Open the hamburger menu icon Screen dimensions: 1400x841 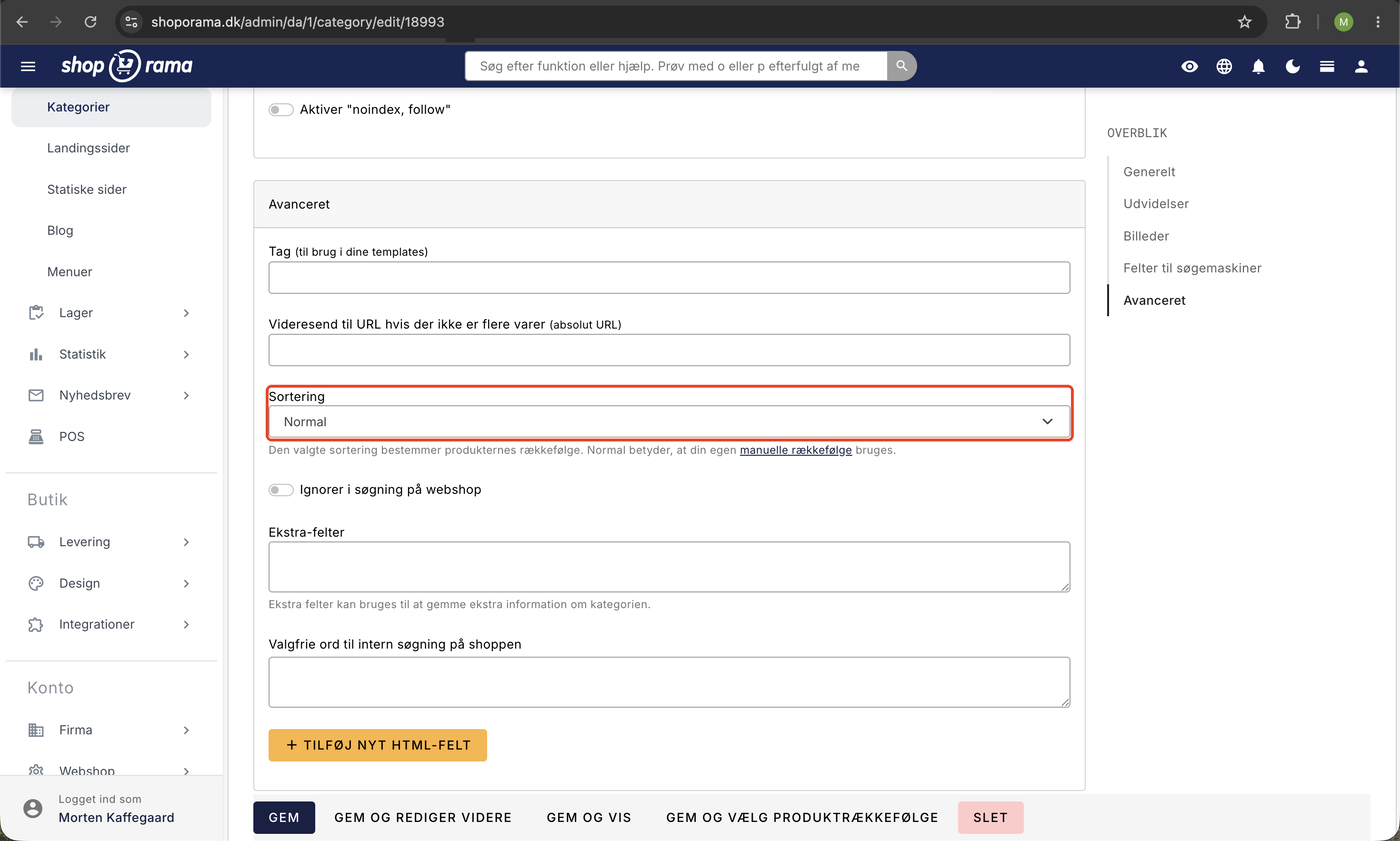(28, 66)
